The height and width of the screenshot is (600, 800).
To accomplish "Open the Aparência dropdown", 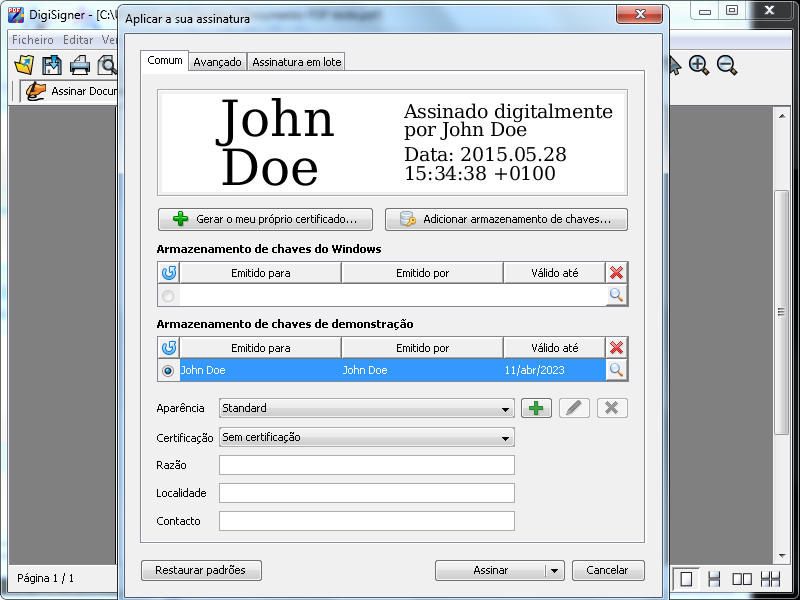I will pyautogui.click(x=366, y=408).
